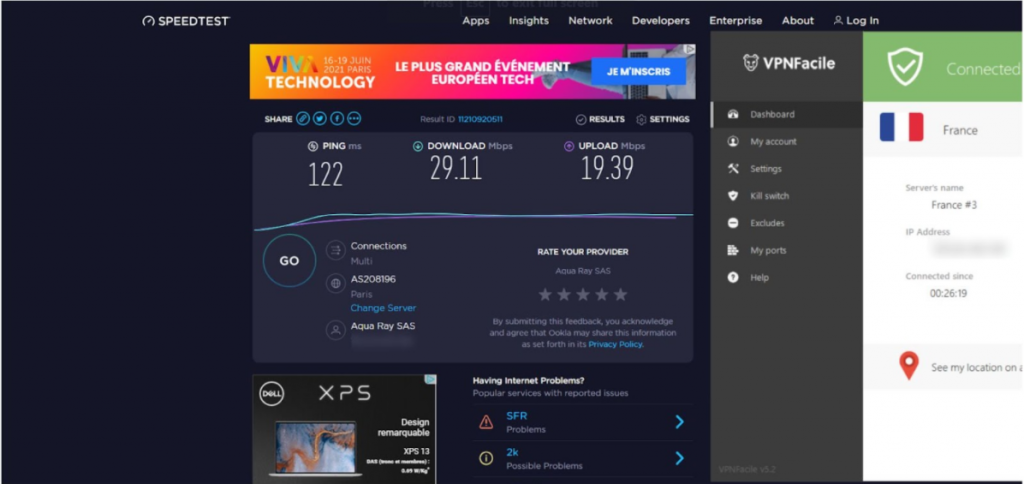1024x484 pixels.
Task: Click the VPNFacile lion logo
Action: (750, 63)
